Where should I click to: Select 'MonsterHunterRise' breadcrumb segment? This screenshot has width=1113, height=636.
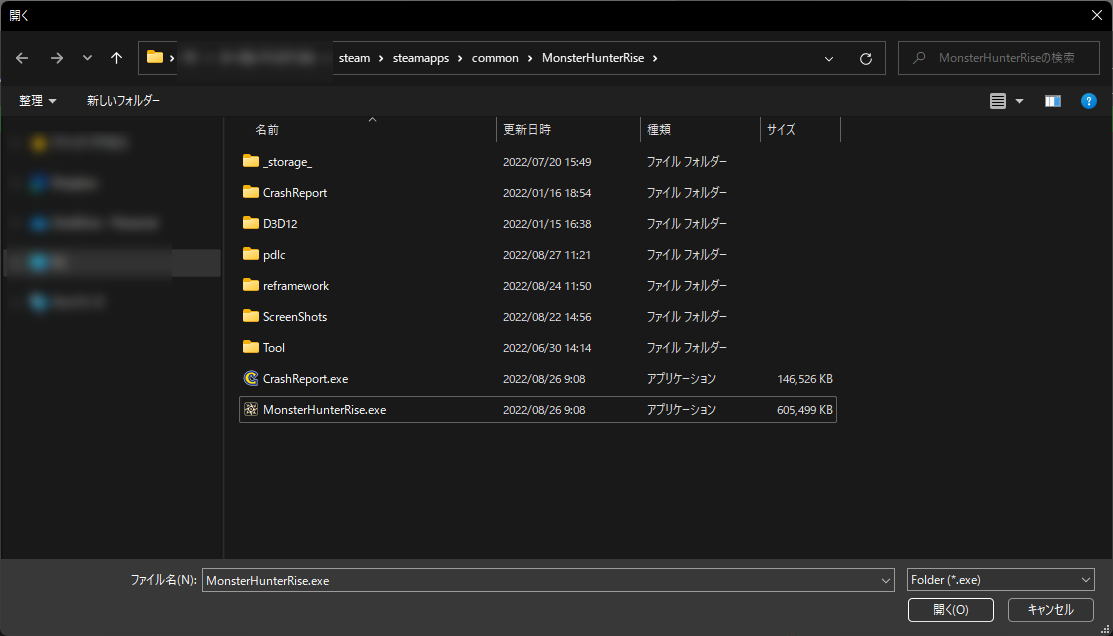593,58
